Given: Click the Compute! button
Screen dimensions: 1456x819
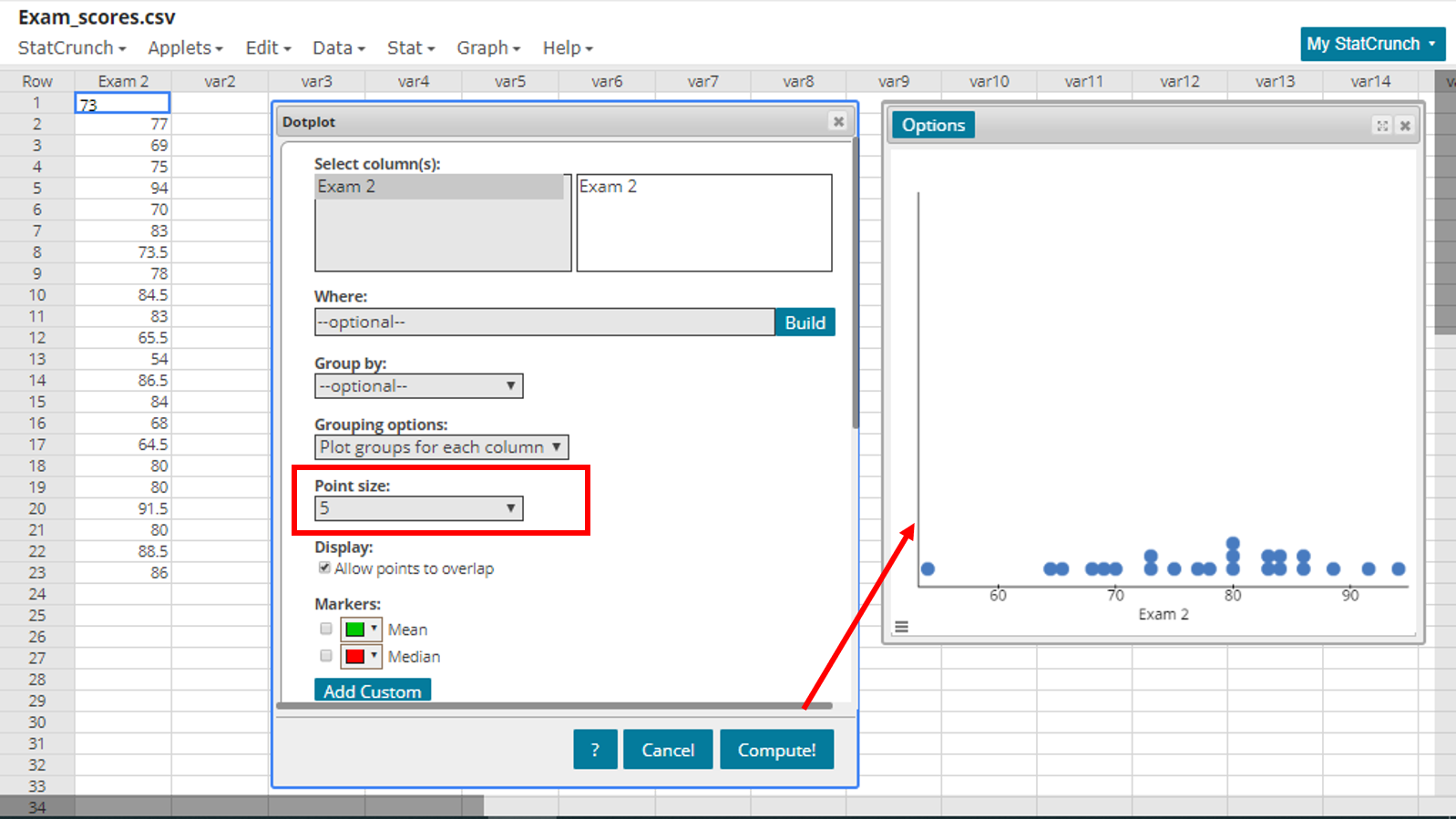Looking at the screenshot, I should [x=776, y=750].
